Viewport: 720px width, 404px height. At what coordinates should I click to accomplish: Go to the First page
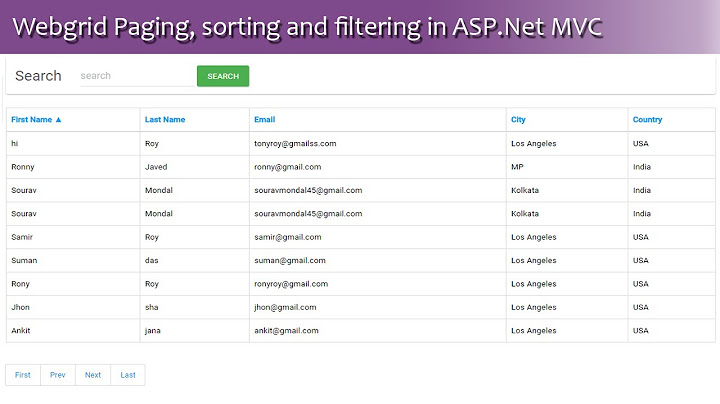[23, 375]
